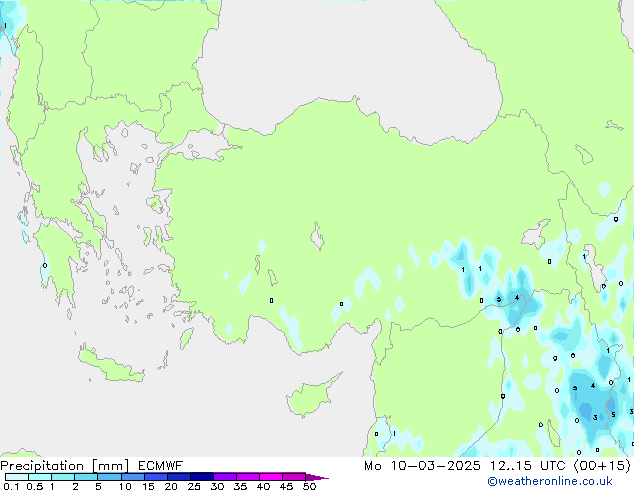Click the 0.5–1 mm legend swatch
The height and width of the screenshot is (490, 634).
[40, 477]
